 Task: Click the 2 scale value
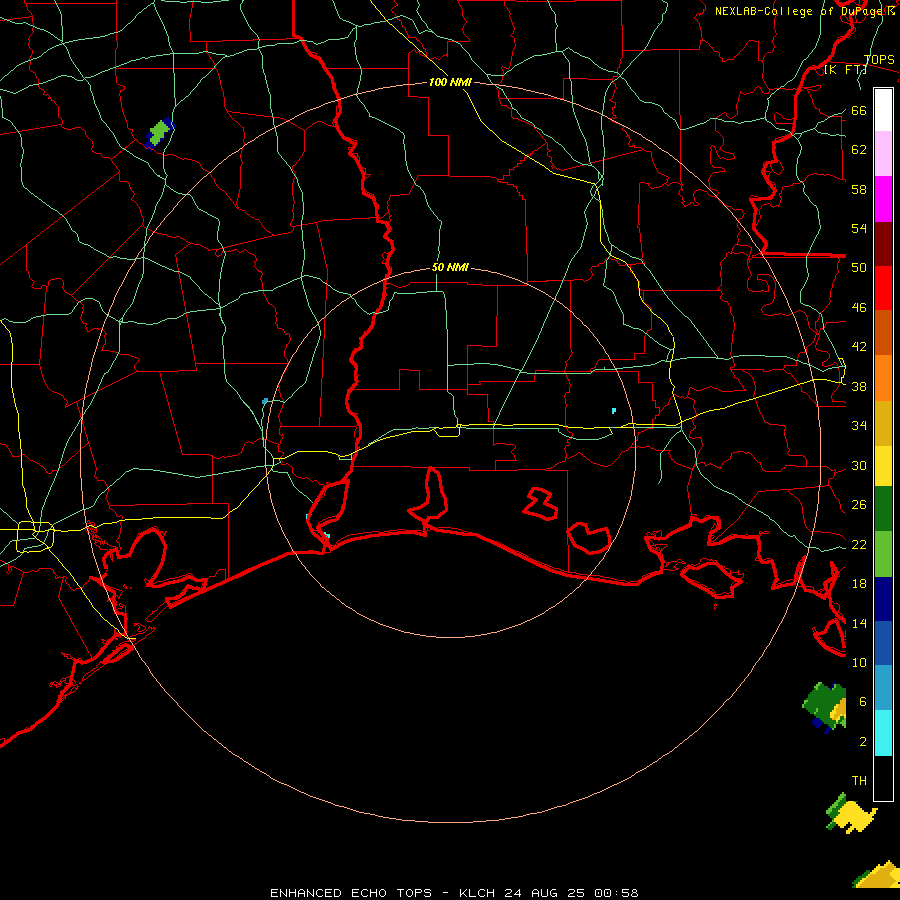coord(862,742)
